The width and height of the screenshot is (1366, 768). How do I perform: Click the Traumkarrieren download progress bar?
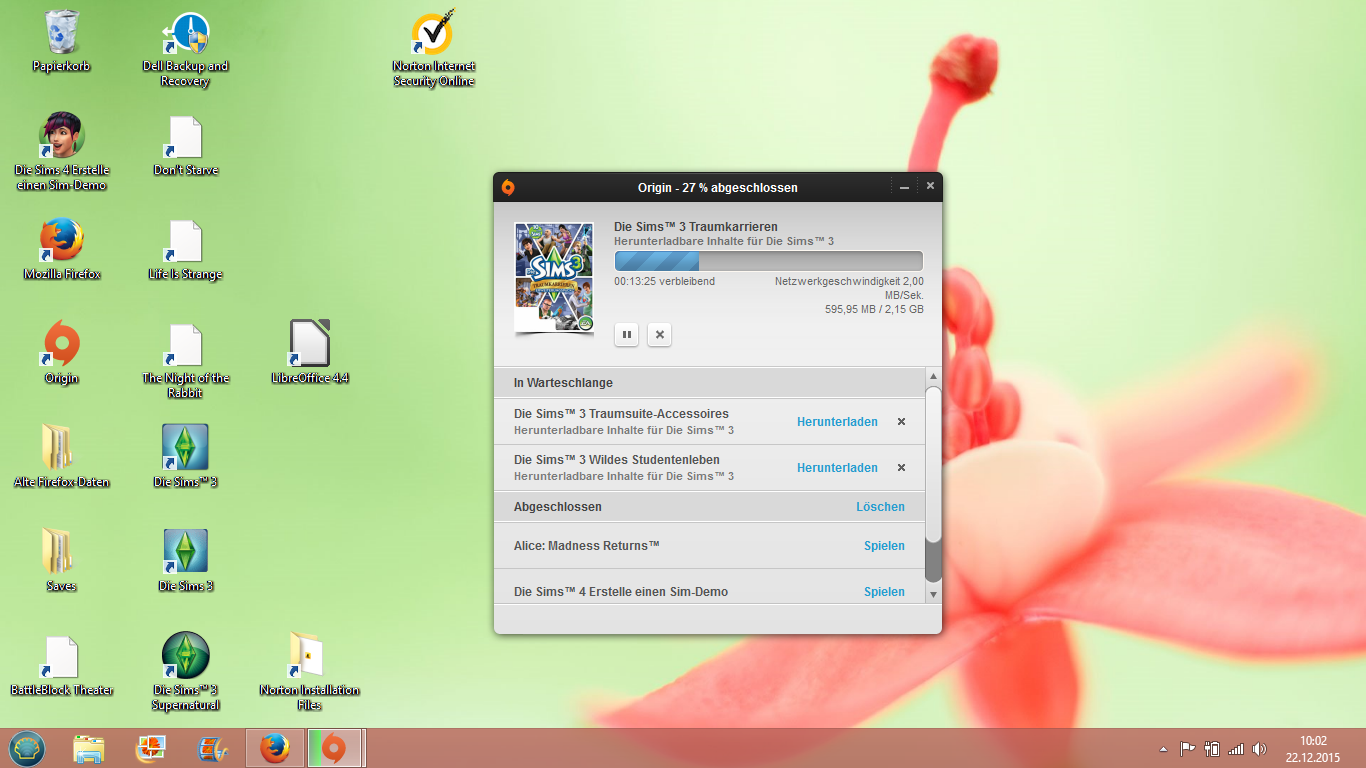point(768,261)
